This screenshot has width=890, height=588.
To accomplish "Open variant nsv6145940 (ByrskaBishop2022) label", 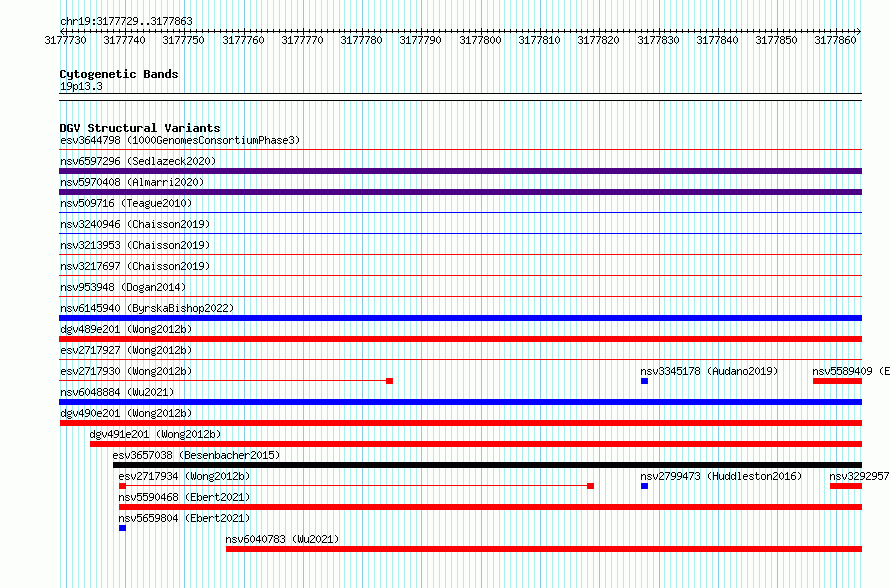I will pyautogui.click(x=147, y=308).
